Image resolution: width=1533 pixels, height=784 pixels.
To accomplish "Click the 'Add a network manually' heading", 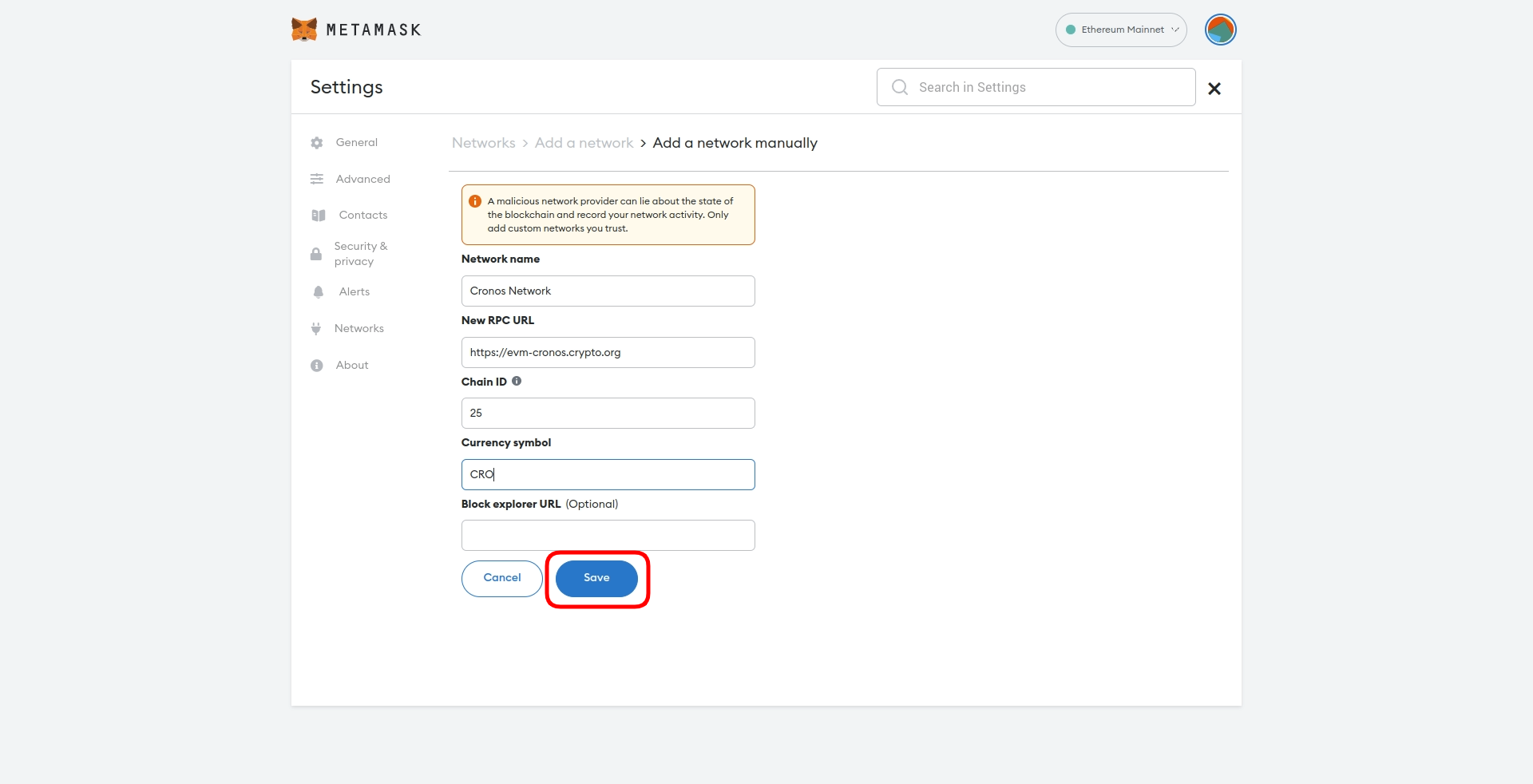I will [x=735, y=143].
